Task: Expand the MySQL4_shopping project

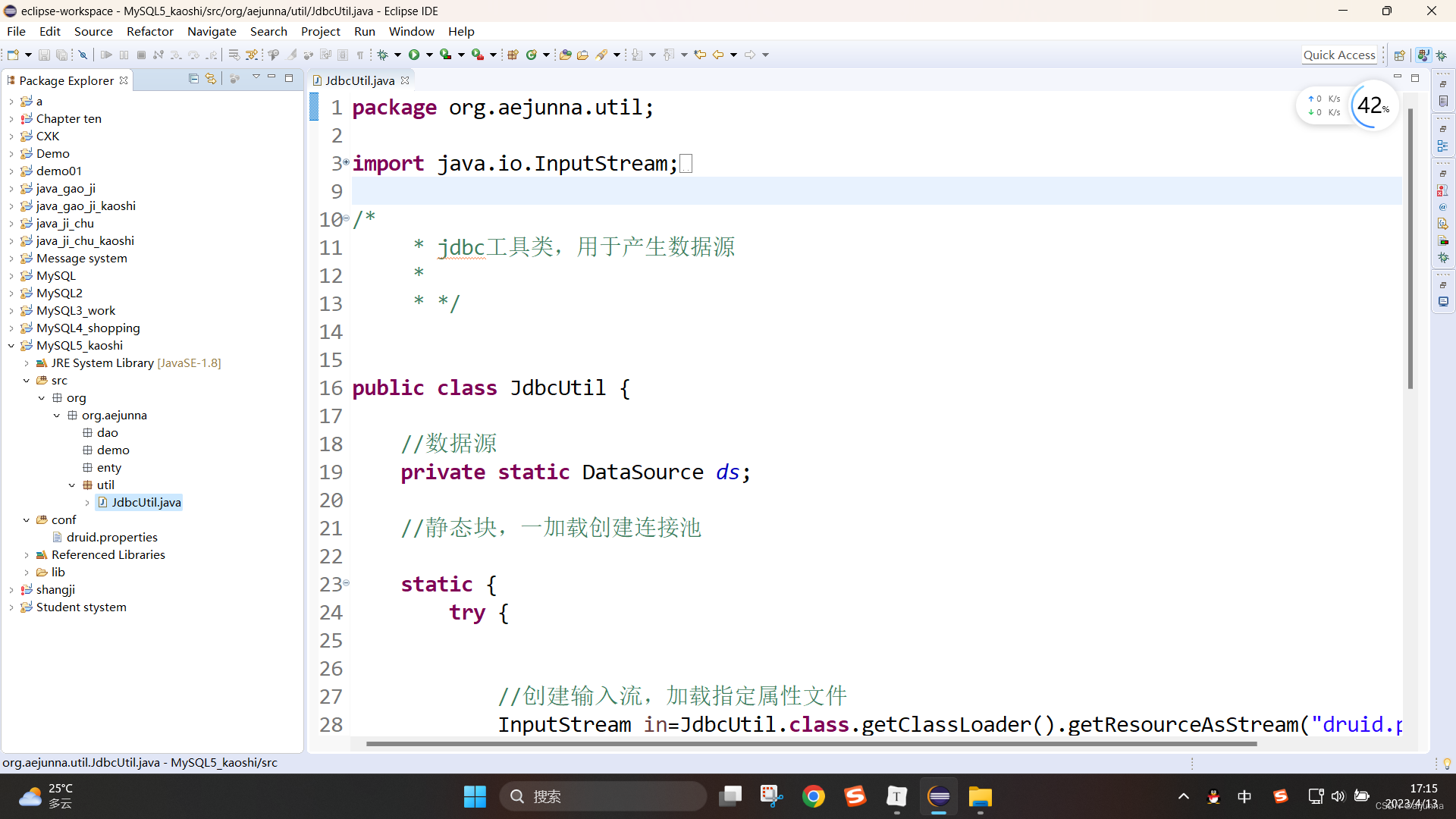Action: click(11, 328)
